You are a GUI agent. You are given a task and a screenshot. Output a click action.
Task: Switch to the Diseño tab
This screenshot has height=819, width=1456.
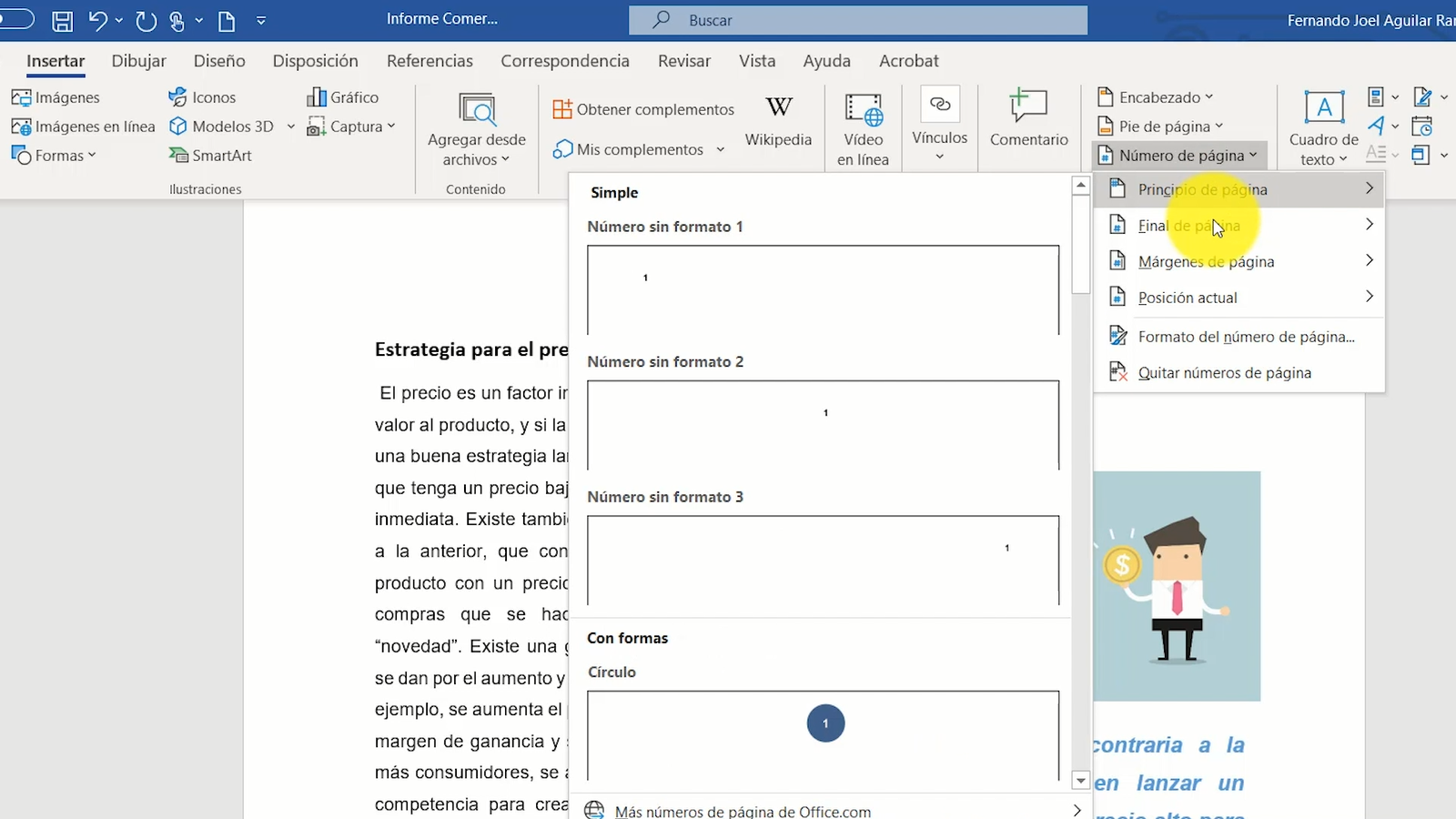(219, 61)
